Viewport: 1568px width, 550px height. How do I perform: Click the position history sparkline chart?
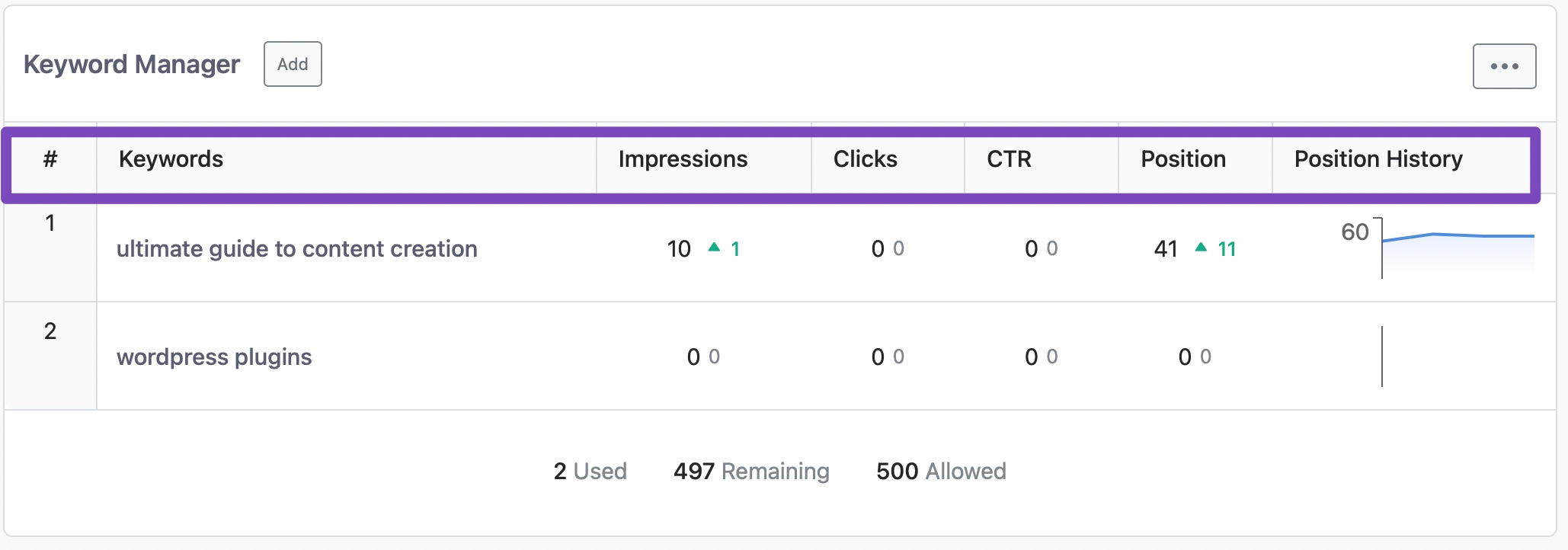(x=1457, y=248)
